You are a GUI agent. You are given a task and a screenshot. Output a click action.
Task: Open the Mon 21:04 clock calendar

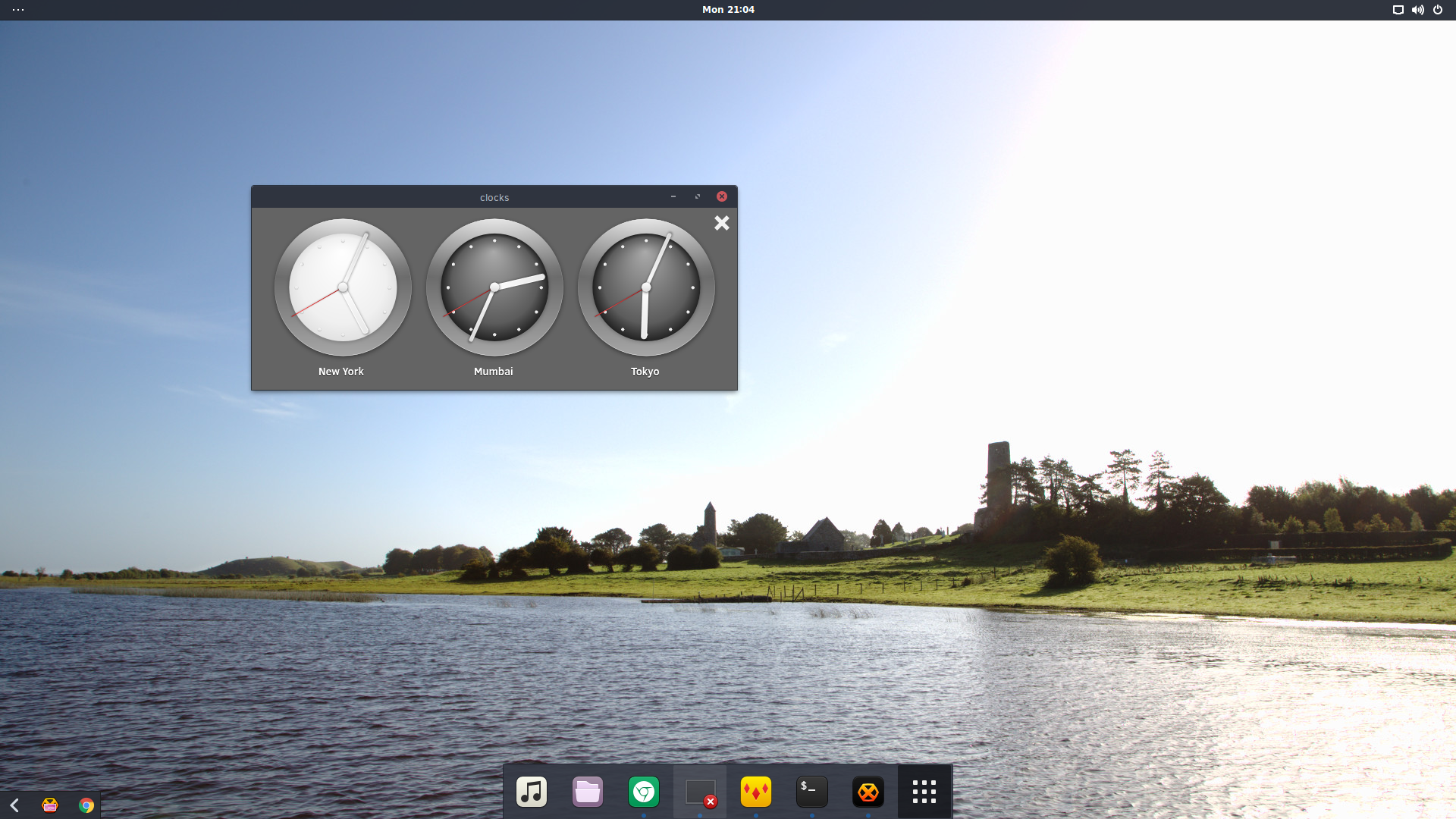coord(728,10)
